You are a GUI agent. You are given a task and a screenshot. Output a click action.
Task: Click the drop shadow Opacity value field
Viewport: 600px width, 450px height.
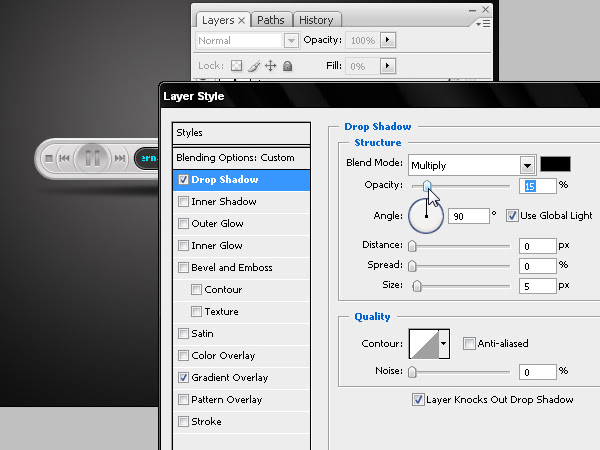pos(538,186)
